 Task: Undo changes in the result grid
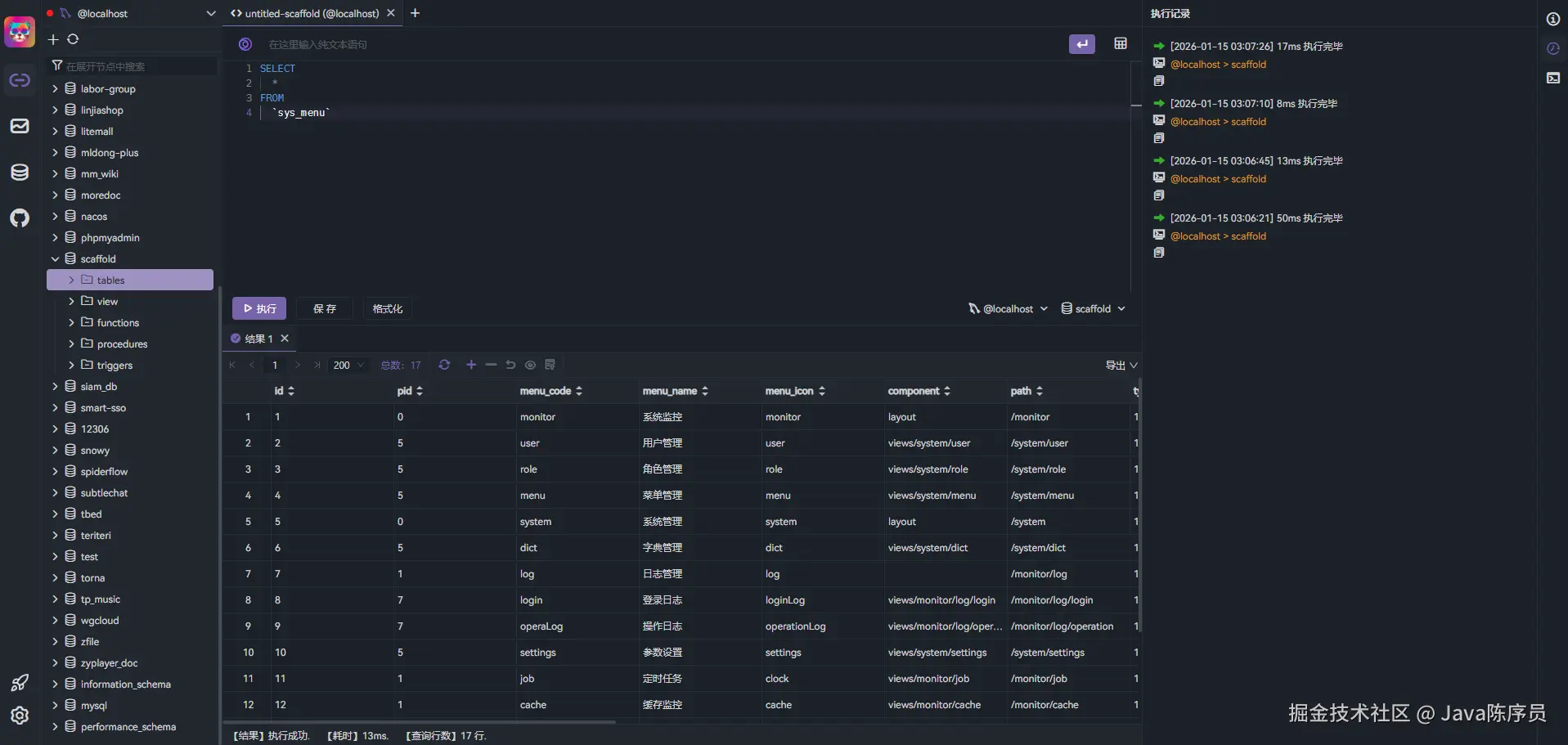pyautogui.click(x=510, y=365)
